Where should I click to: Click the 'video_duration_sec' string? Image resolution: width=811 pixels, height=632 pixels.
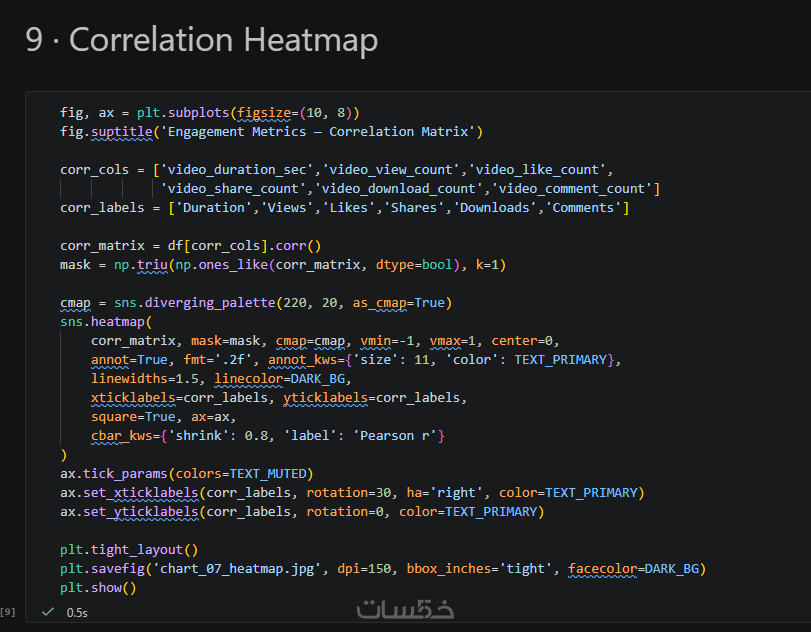[x=237, y=170]
